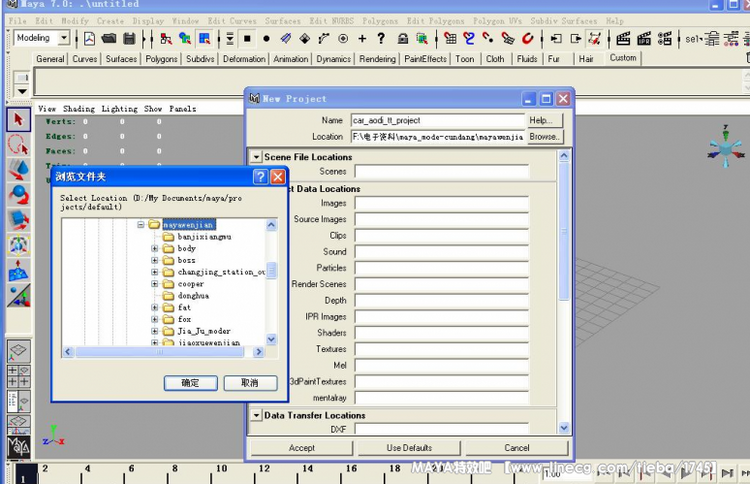
Task: Open the Render Settings icon
Action: [x=665, y=39]
